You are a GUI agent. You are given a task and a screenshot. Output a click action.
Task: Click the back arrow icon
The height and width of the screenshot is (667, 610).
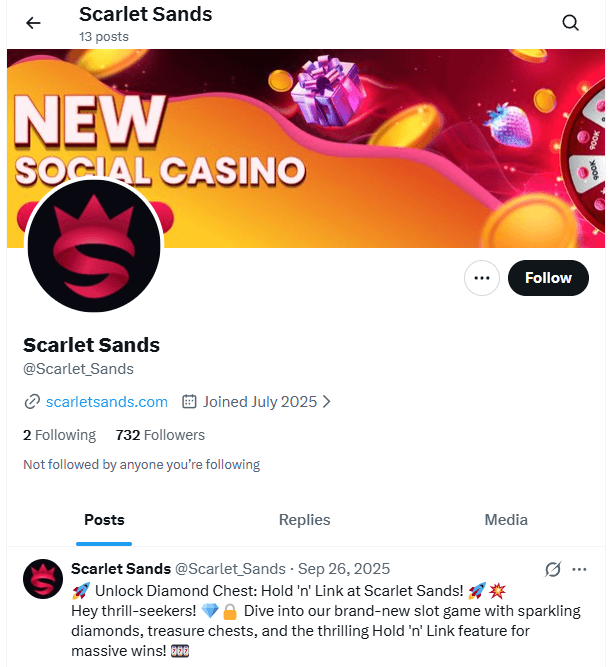pos(34,23)
